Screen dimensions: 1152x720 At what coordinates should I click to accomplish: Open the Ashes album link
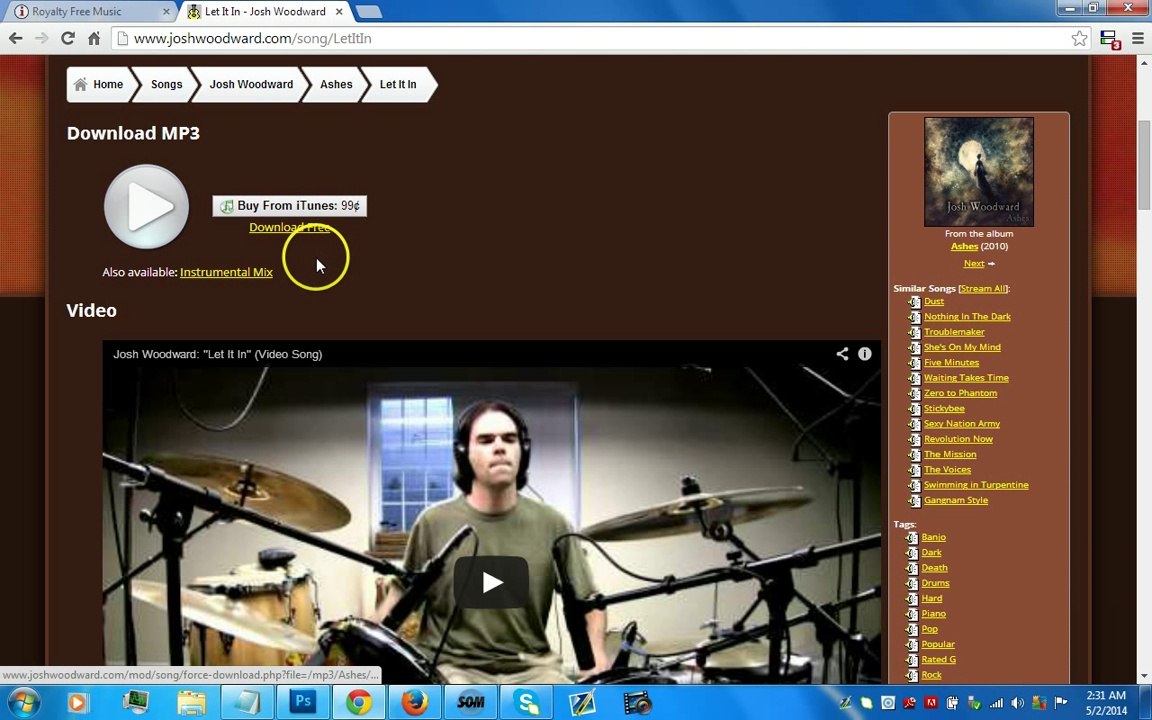[964, 246]
